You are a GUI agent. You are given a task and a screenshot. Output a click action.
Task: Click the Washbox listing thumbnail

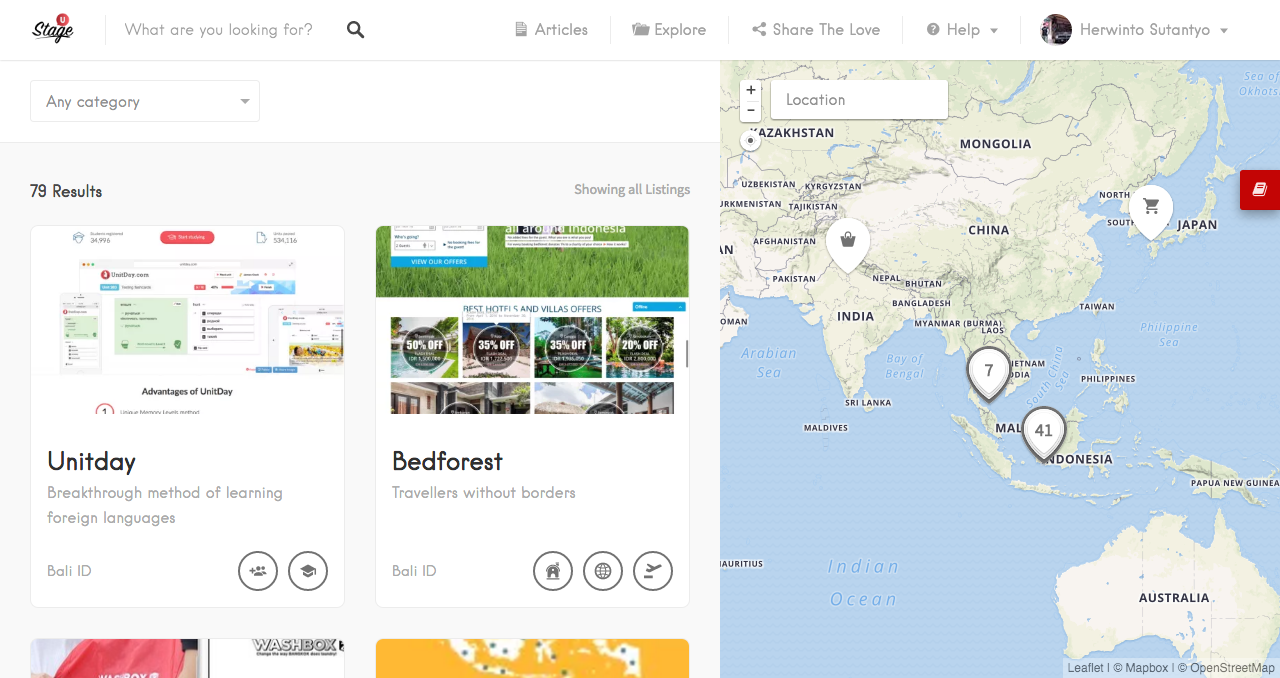click(187, 658)
